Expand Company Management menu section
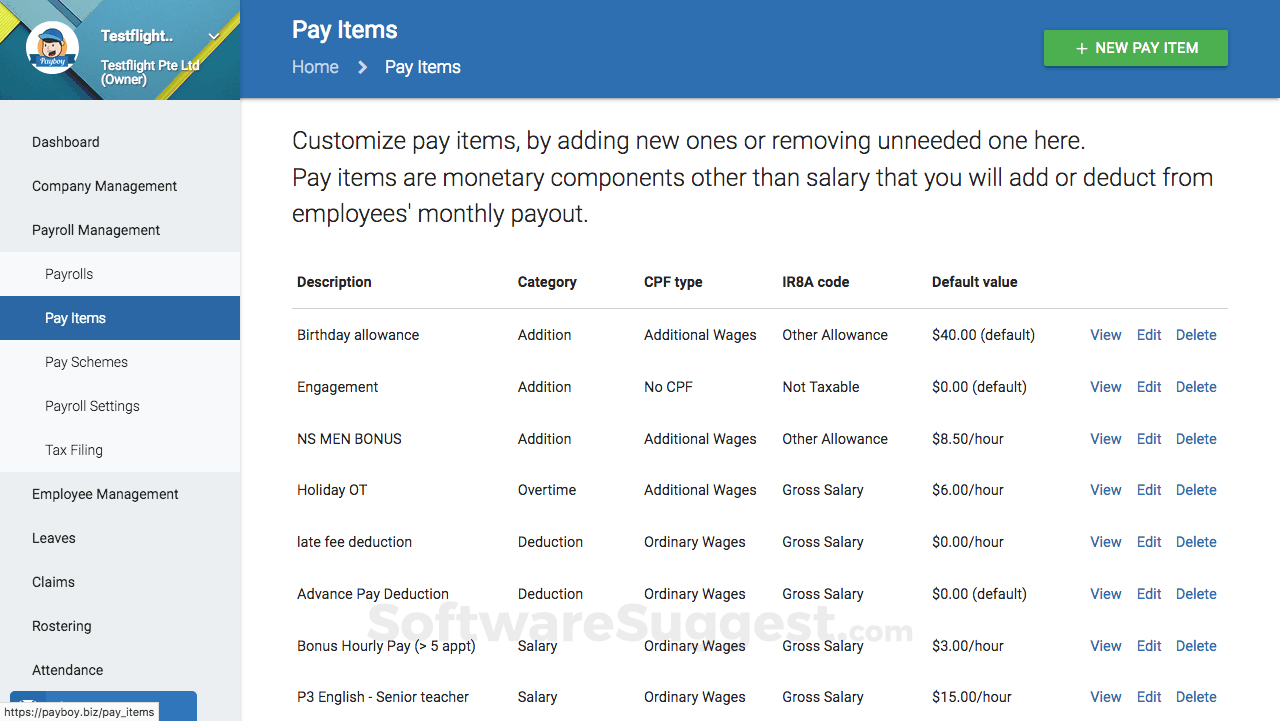The image size is (1280, 721). (104, 186)
